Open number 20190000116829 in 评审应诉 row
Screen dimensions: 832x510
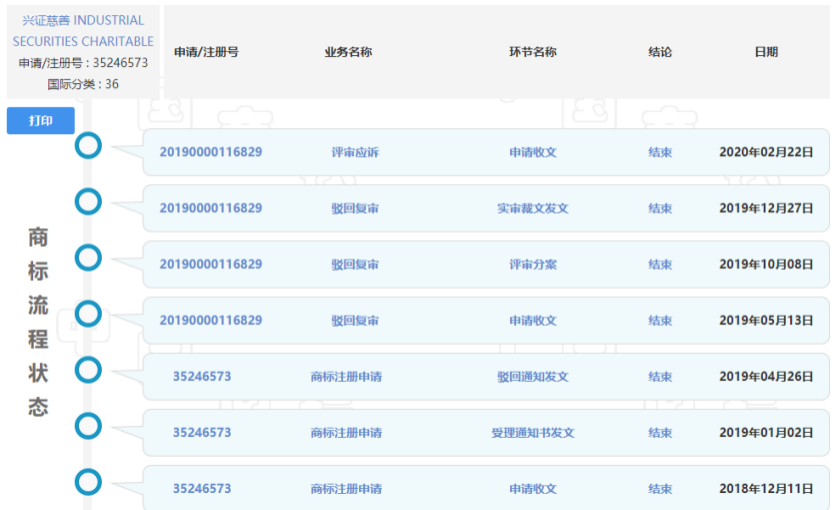(x=211, y=152)
